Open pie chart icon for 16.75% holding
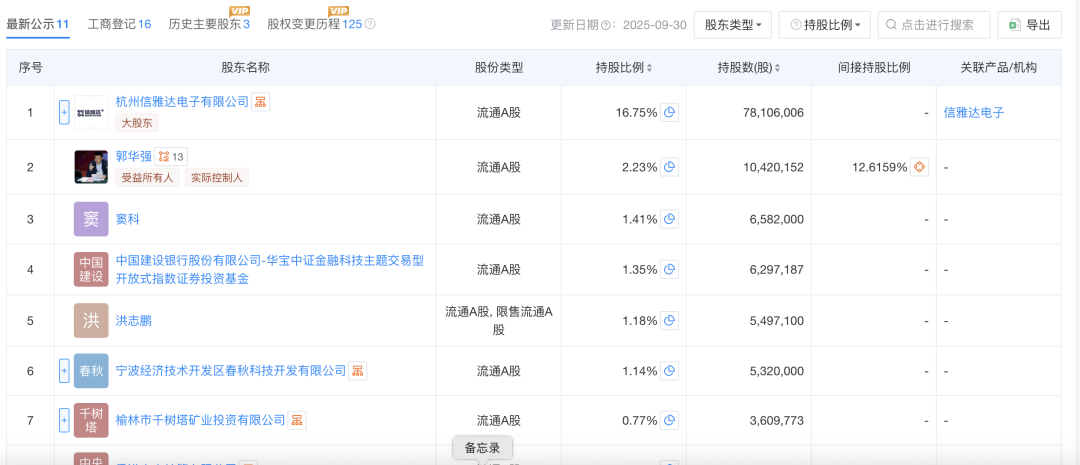This screenshot has width=1080, height=465. (669, 112)
